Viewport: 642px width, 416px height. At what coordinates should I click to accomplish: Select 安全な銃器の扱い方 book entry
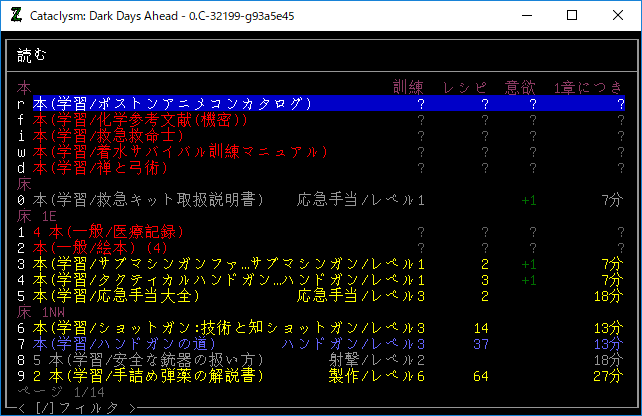click(x=148, y=360)
